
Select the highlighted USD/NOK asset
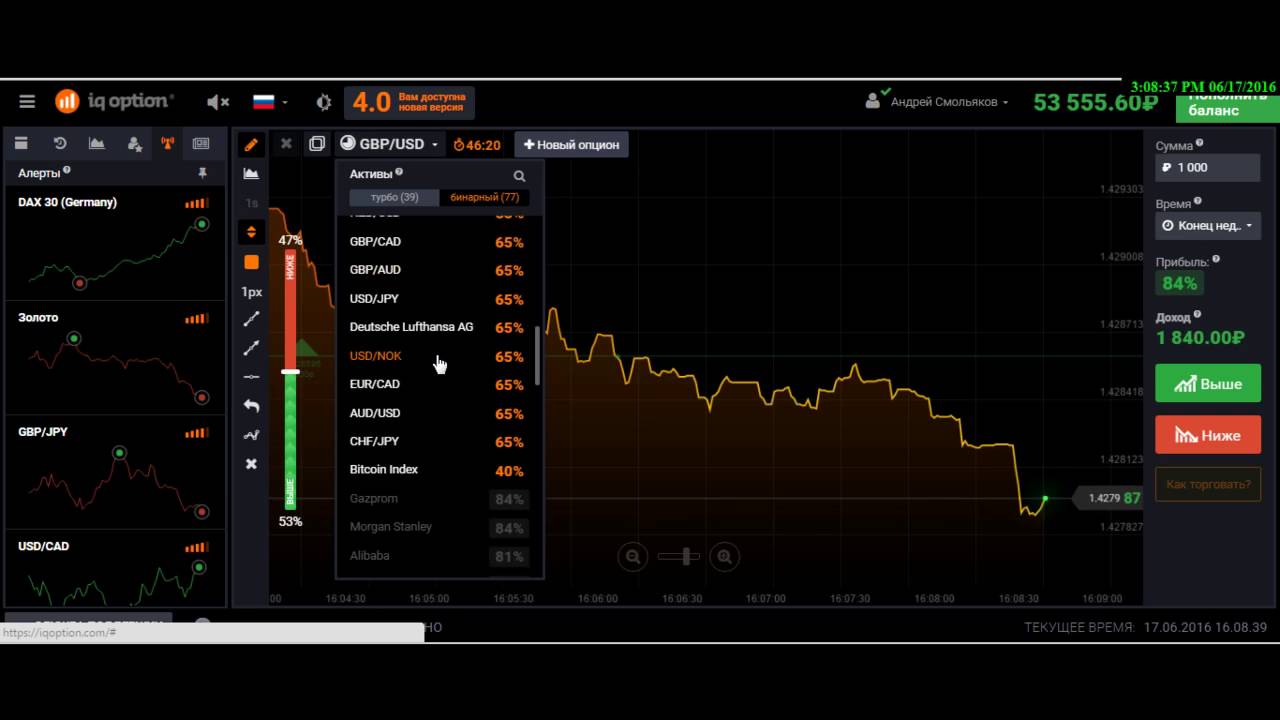click(437, 356)
